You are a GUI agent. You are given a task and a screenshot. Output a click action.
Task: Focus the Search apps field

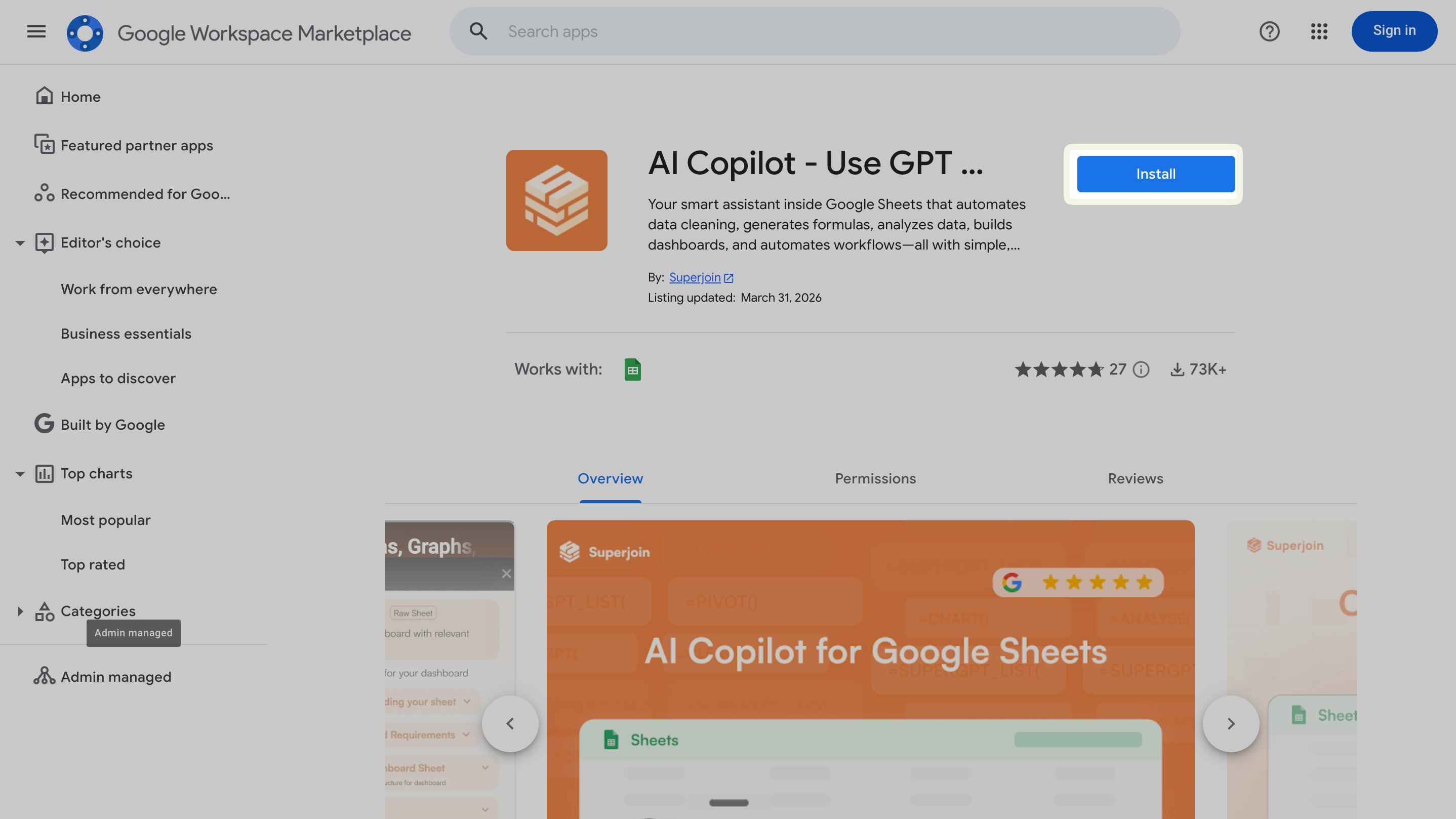point(815,32)
